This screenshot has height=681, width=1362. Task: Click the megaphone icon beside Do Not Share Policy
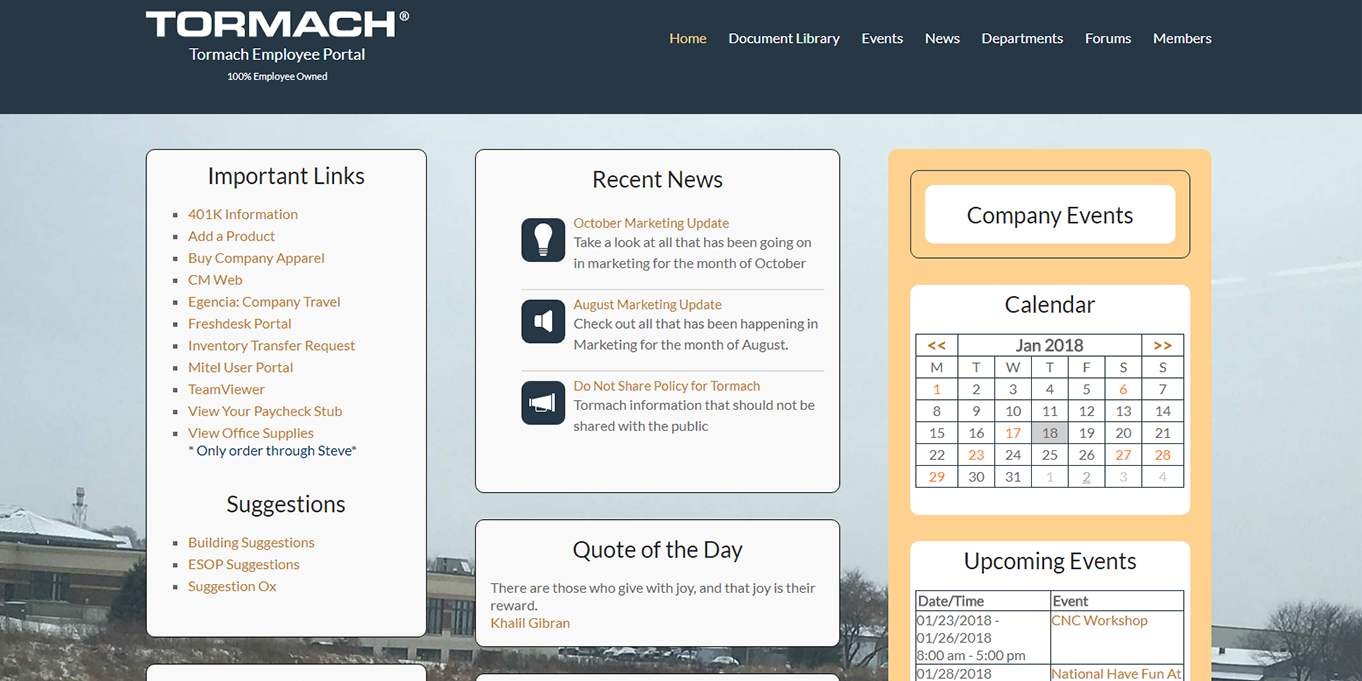[x=543, y=403]
